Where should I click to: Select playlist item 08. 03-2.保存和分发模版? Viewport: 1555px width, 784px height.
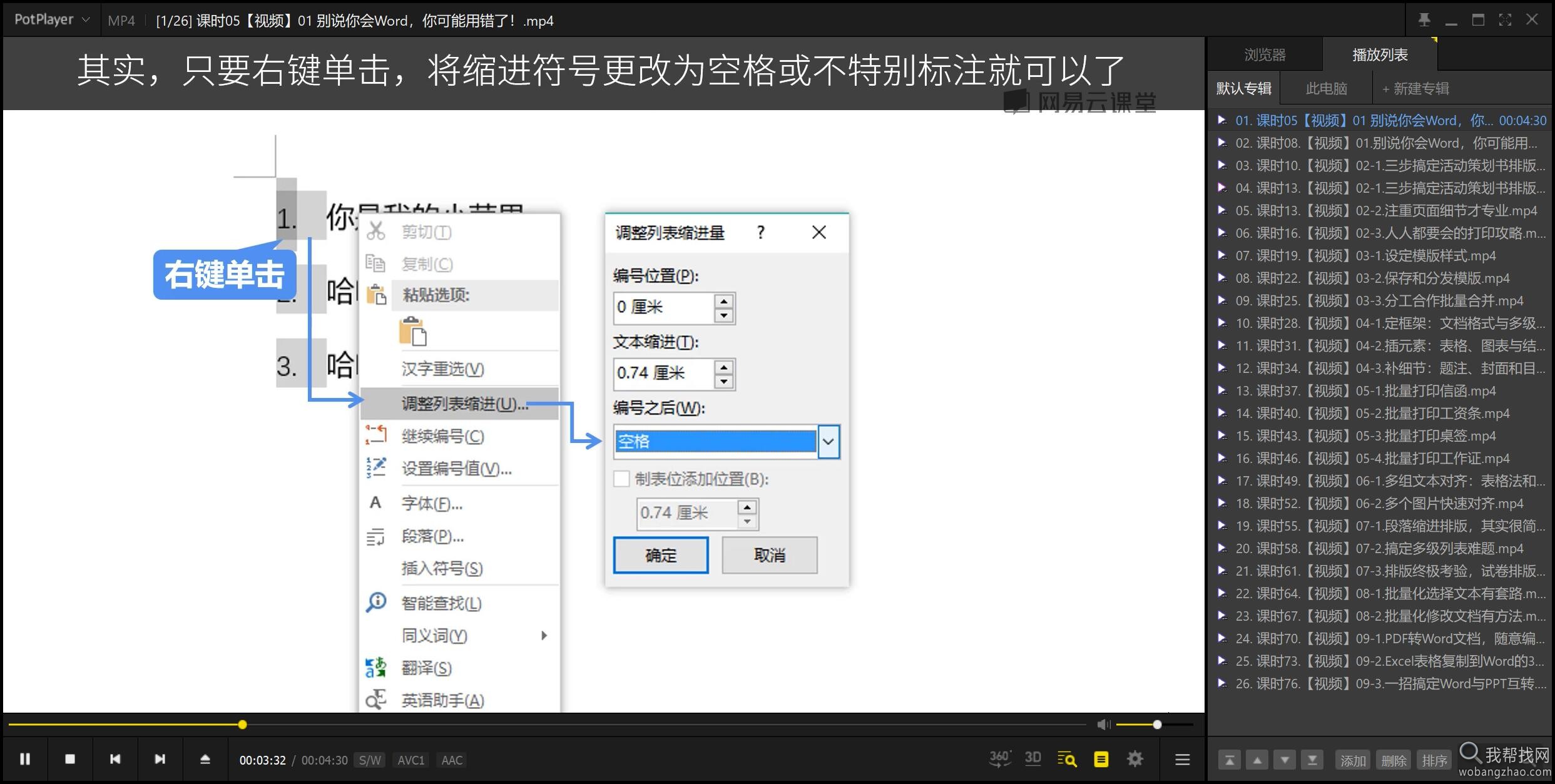tap(1381, 278)
